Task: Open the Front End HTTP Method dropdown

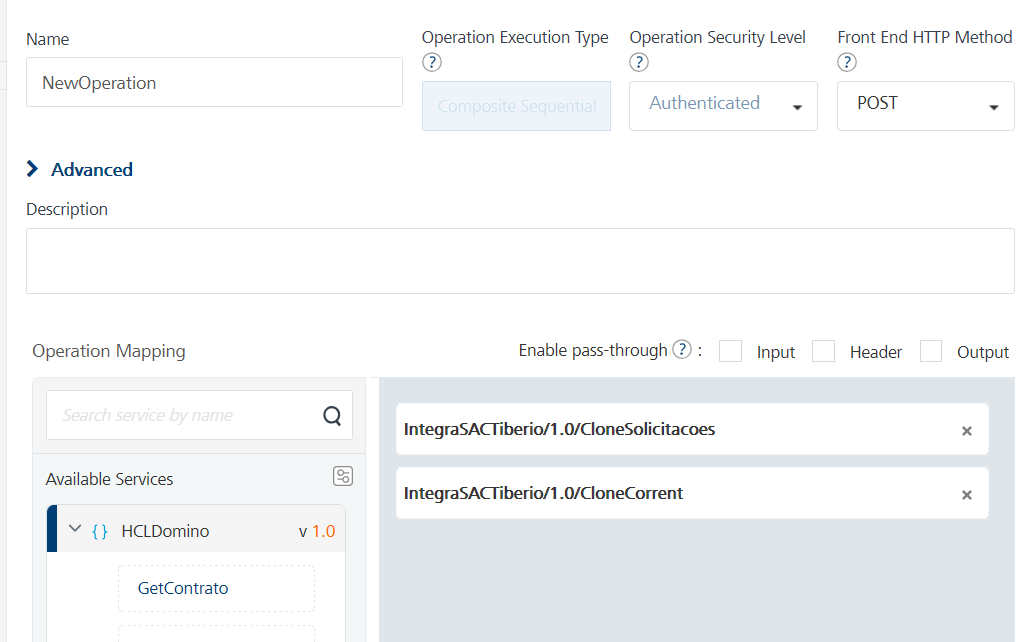Action: (925, 106)
